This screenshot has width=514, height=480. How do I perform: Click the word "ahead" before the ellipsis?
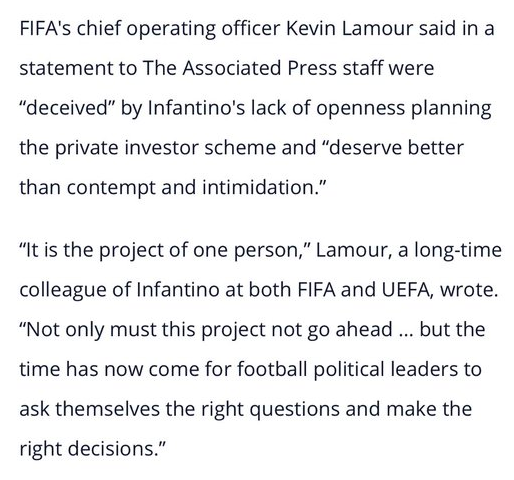pyautogui.click(x=364, y=329)
